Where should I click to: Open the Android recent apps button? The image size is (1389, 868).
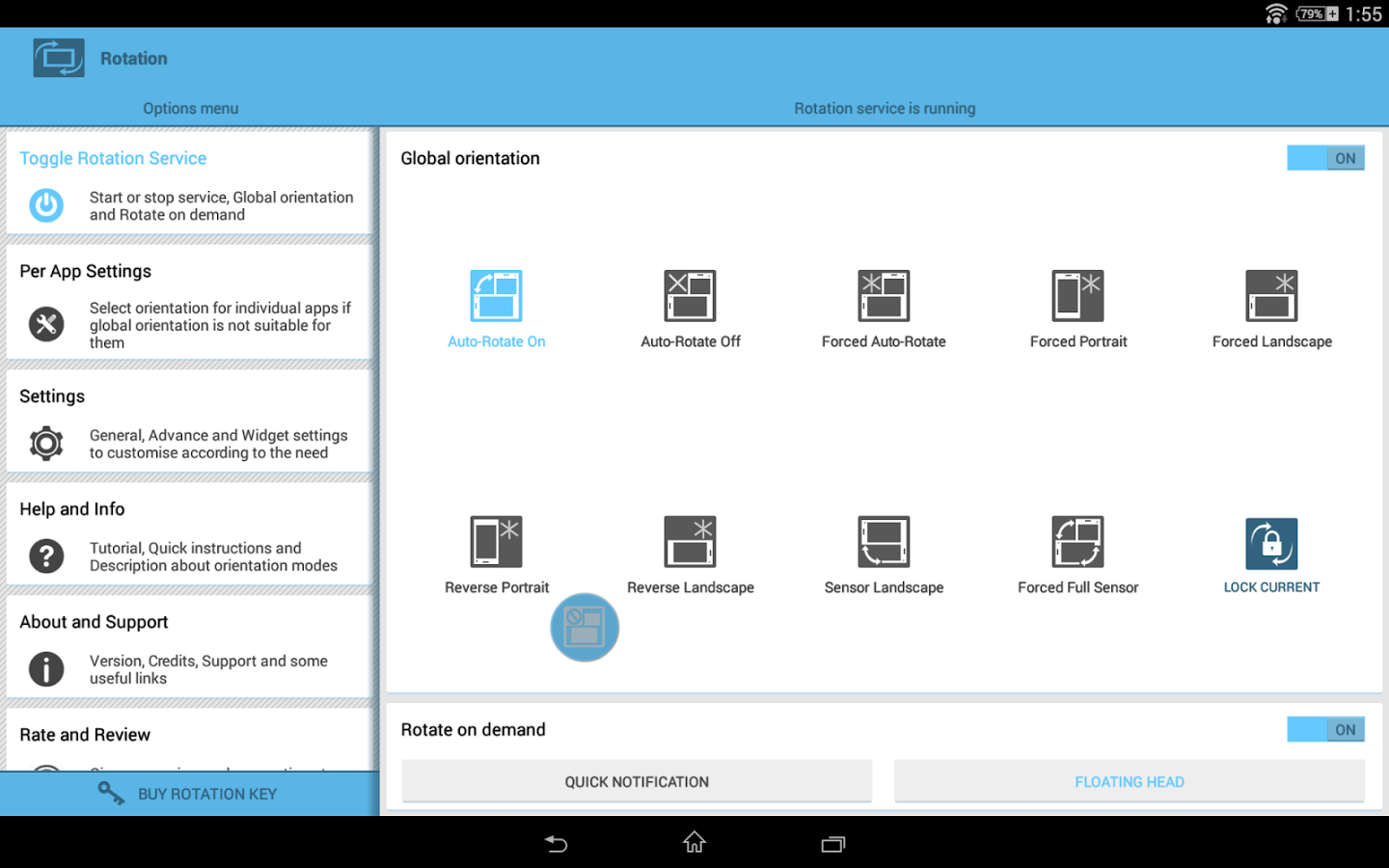click(833, 844)
